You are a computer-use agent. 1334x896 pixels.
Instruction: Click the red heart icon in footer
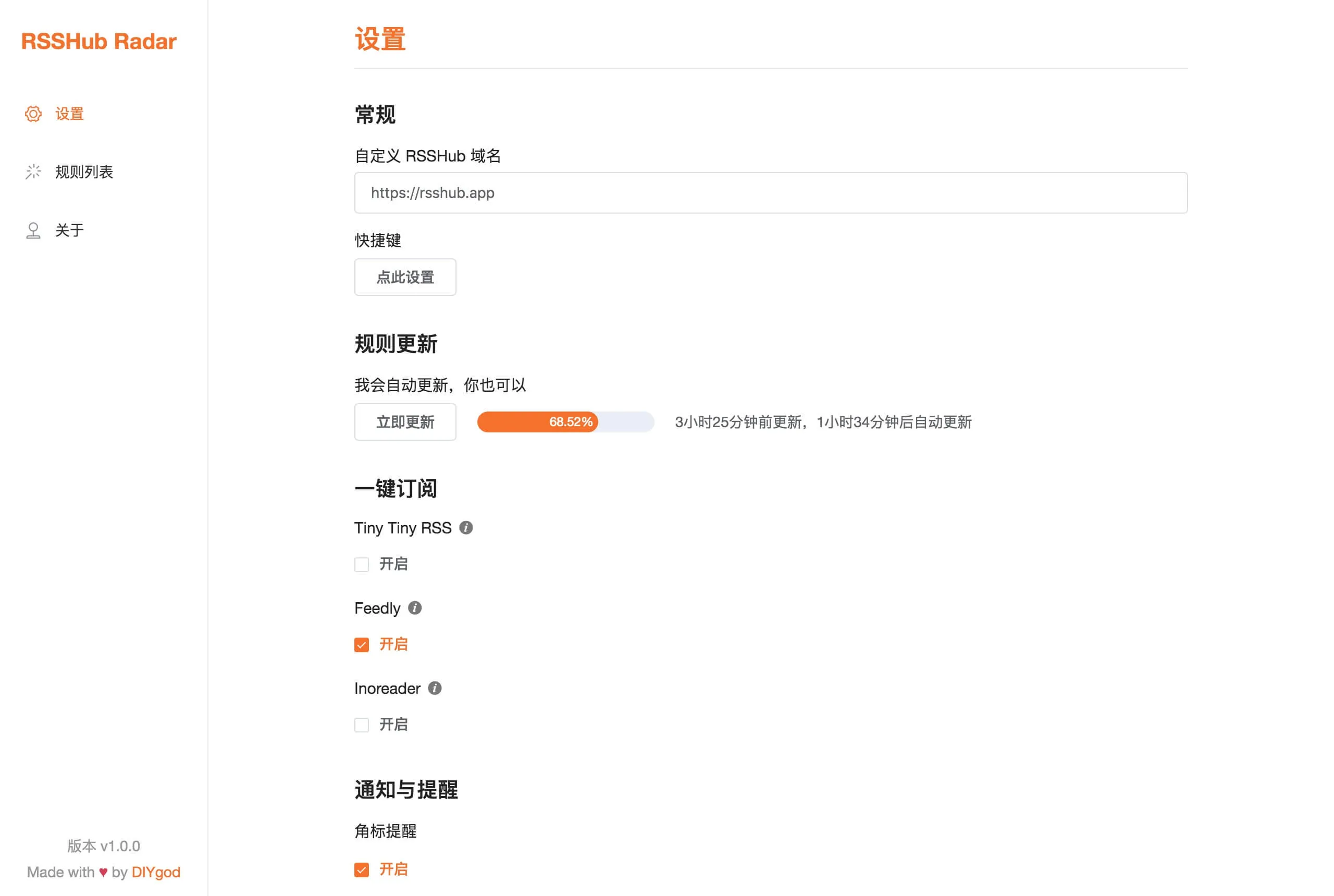[103, 872]
